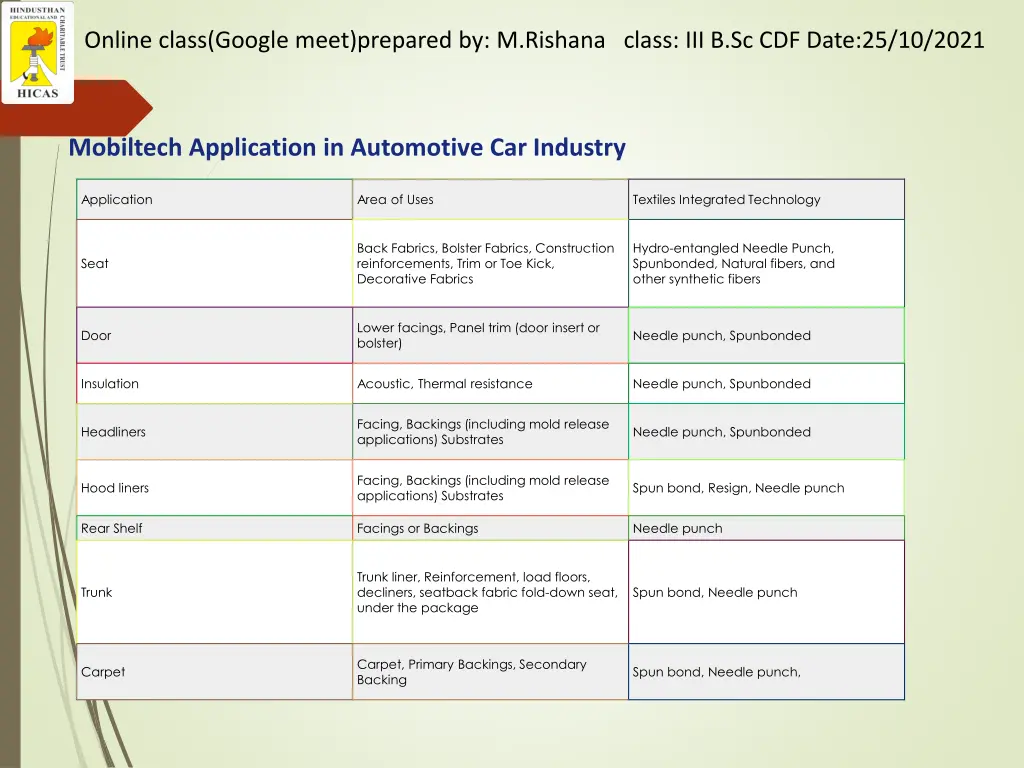Select the 'Carpet, Primary Backings, Secondary Backing' cell
1024x768 pixels.
pos(490,672)
